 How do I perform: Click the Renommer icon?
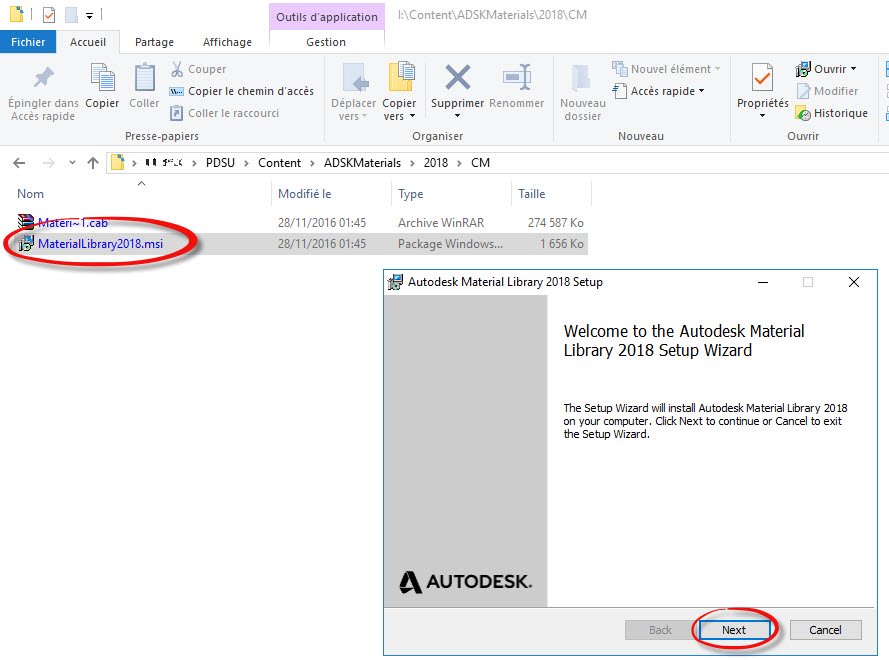[517, 77]
